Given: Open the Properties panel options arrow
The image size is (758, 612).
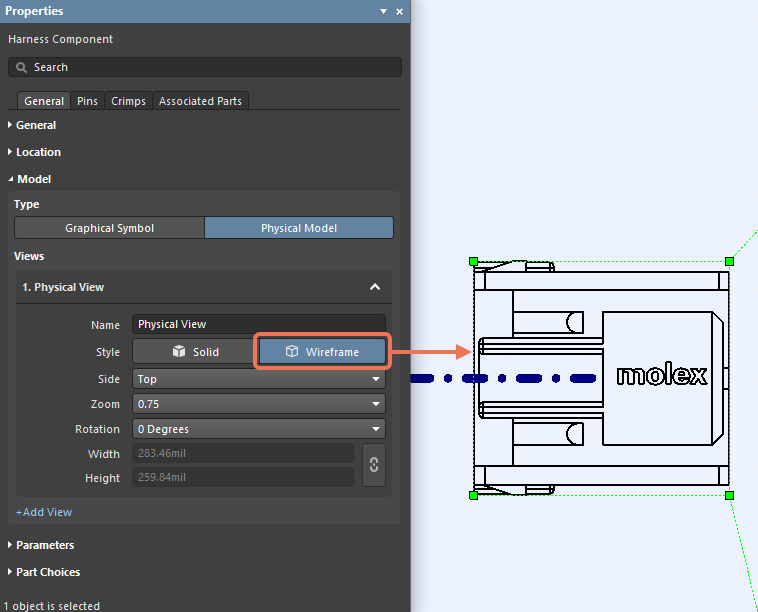Looking at the screenshot, I should pyautogui.click(x=383, y=11).
